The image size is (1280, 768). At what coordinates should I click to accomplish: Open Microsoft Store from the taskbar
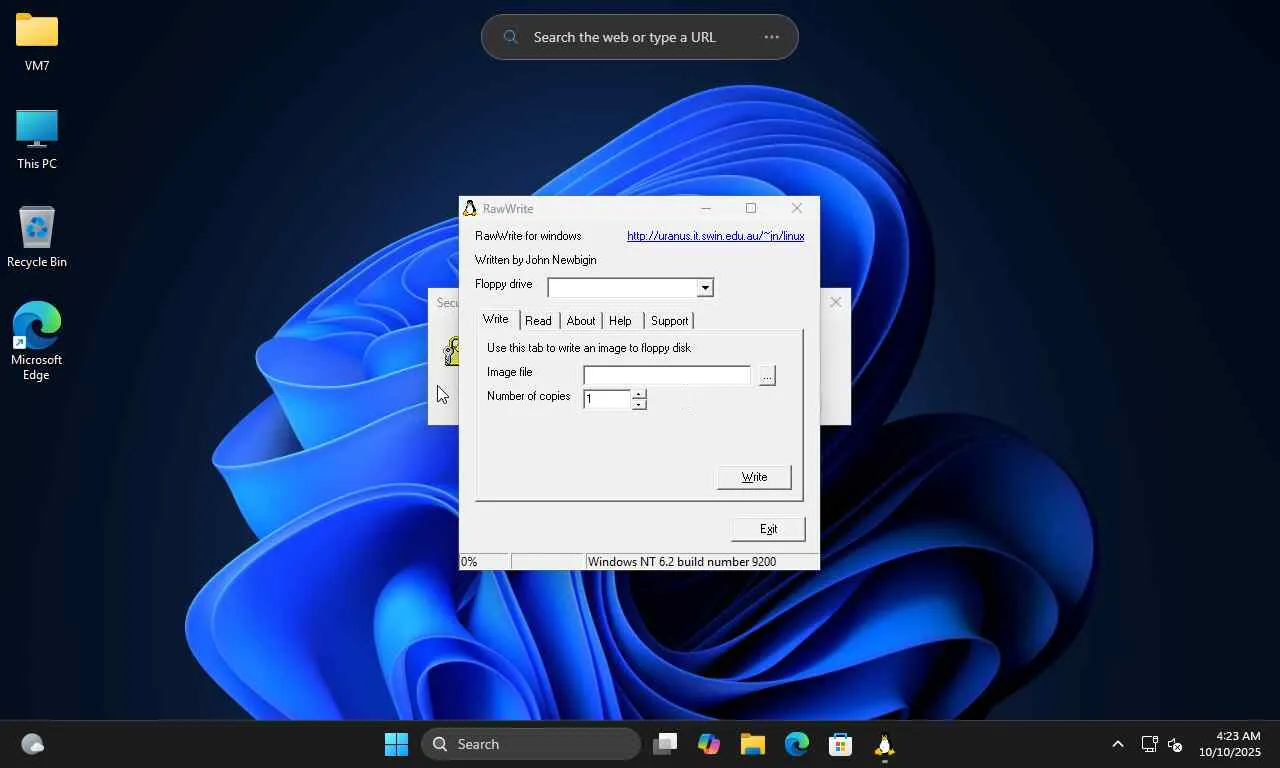pyautogui.click(x=841, y=744)
